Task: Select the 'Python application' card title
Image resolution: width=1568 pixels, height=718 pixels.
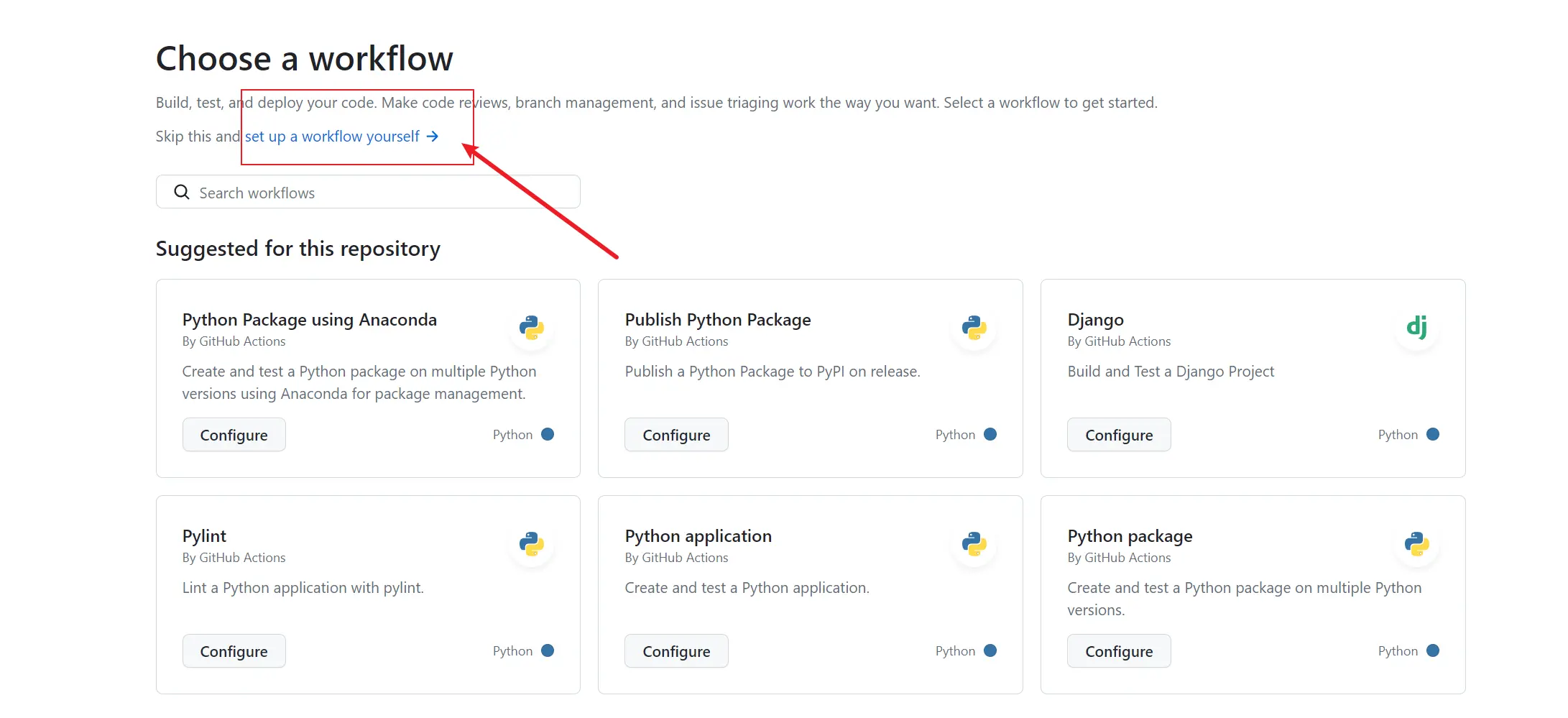Action: [x=698, y=536]
